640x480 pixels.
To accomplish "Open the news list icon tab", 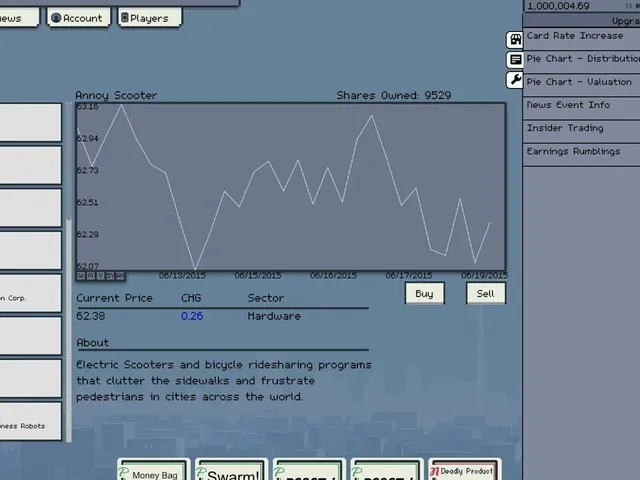I will pos(515,60).
